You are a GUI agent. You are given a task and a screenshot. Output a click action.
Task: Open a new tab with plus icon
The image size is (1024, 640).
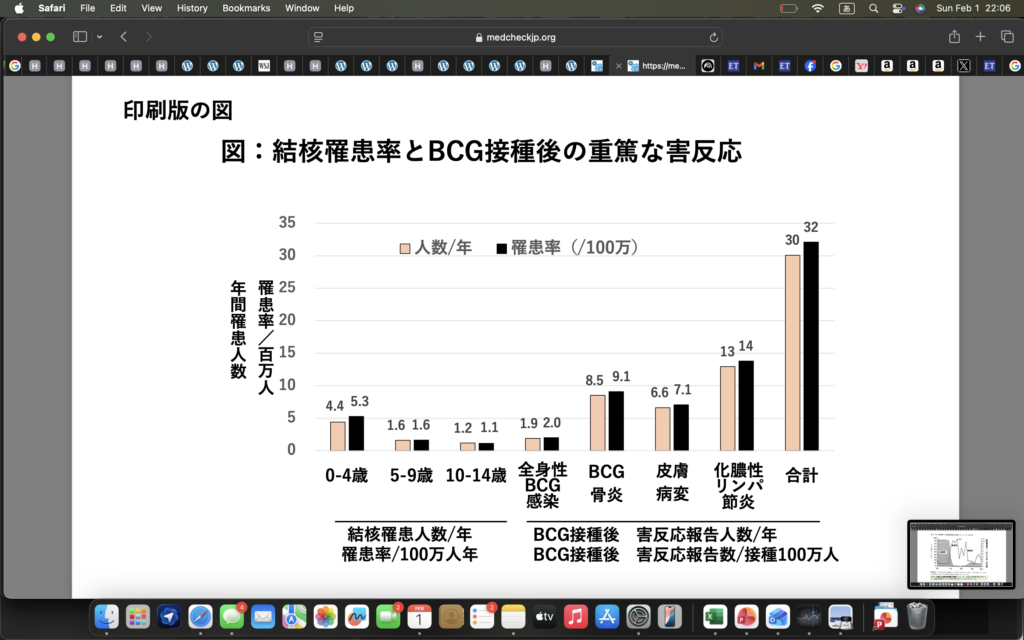(980, 37)
